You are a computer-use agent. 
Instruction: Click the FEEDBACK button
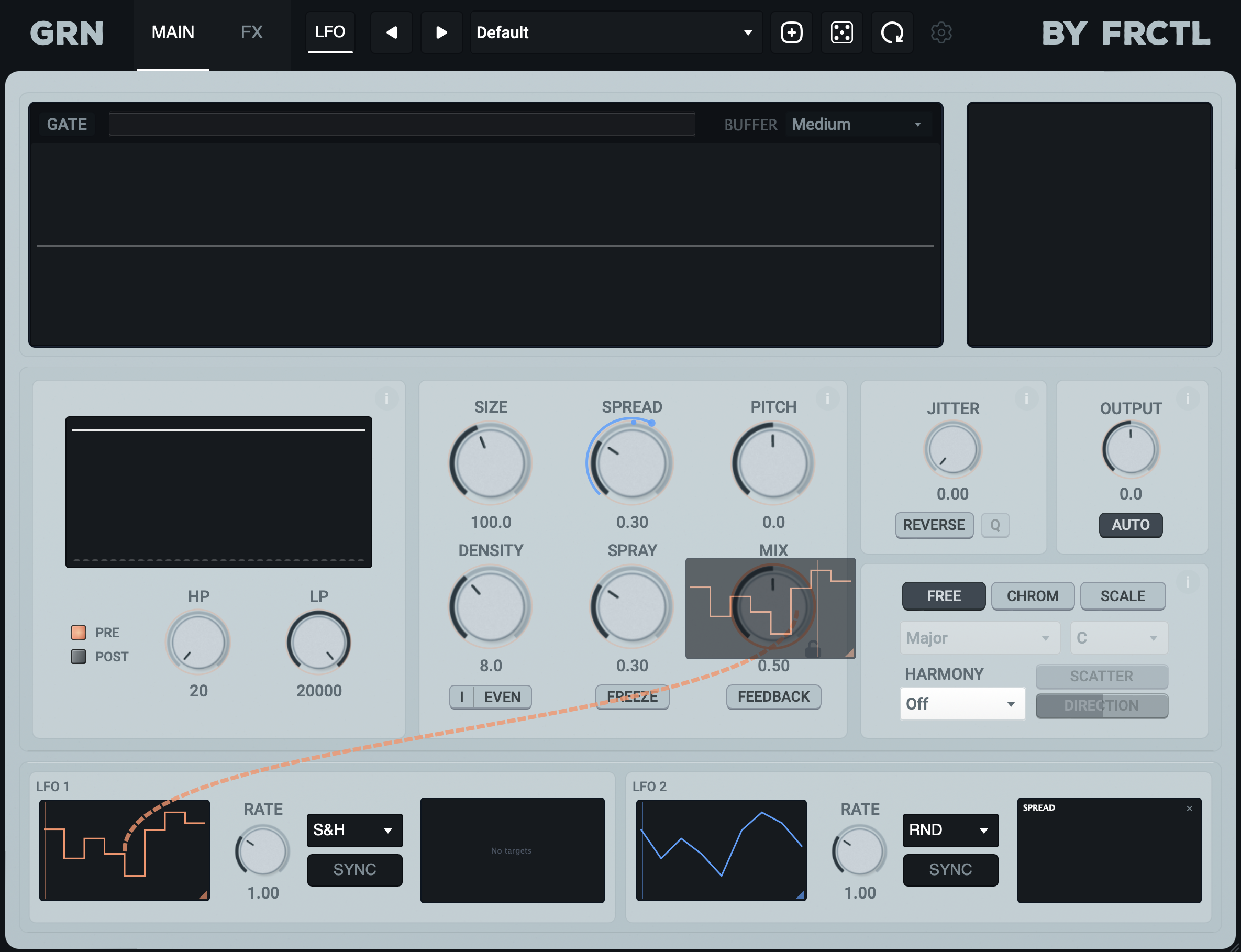tap(773, 696)
